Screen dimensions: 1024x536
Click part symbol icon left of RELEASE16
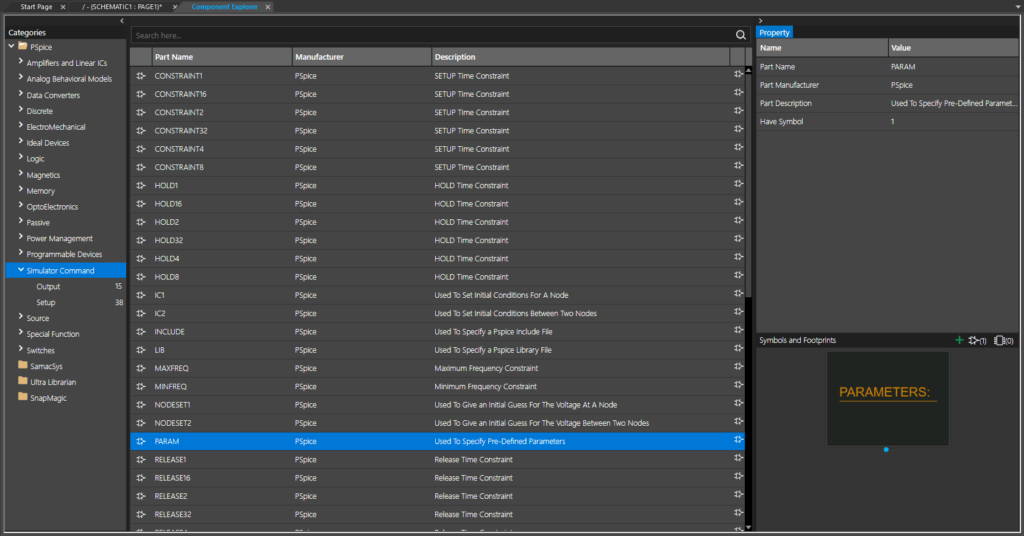click(140, 478)
